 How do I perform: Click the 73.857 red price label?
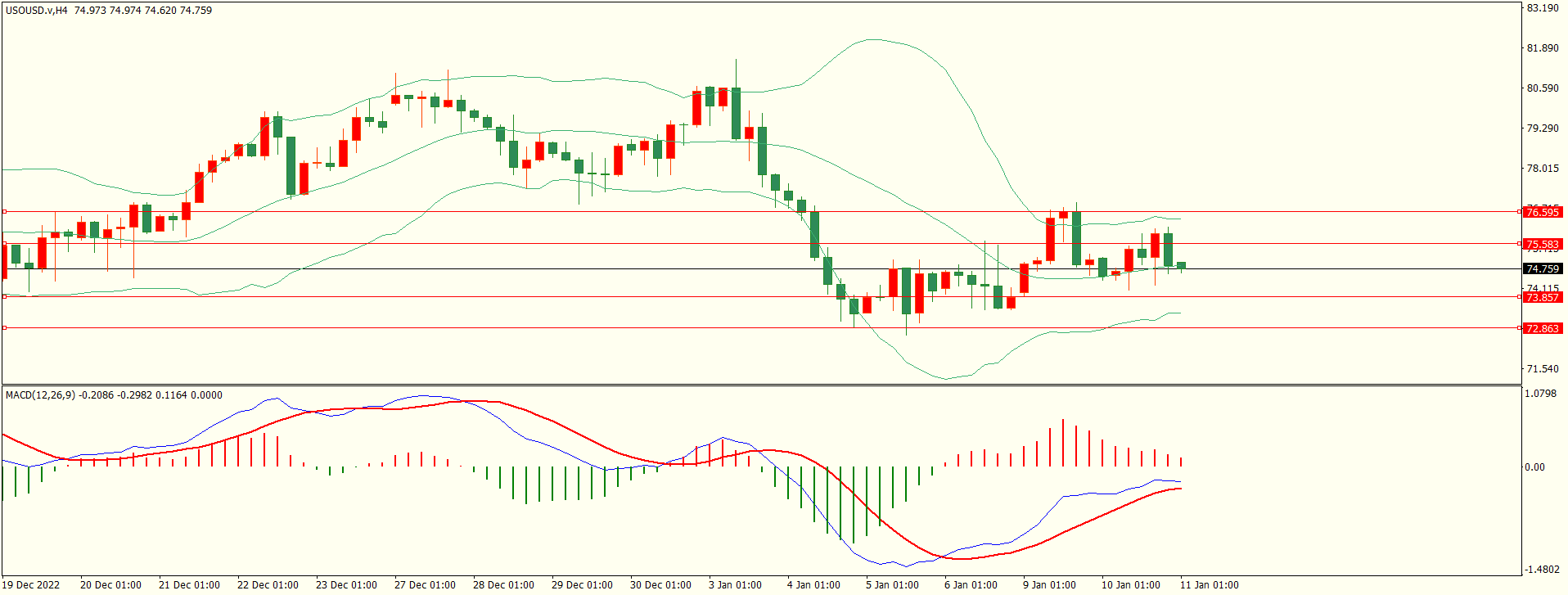[1543, 297]
